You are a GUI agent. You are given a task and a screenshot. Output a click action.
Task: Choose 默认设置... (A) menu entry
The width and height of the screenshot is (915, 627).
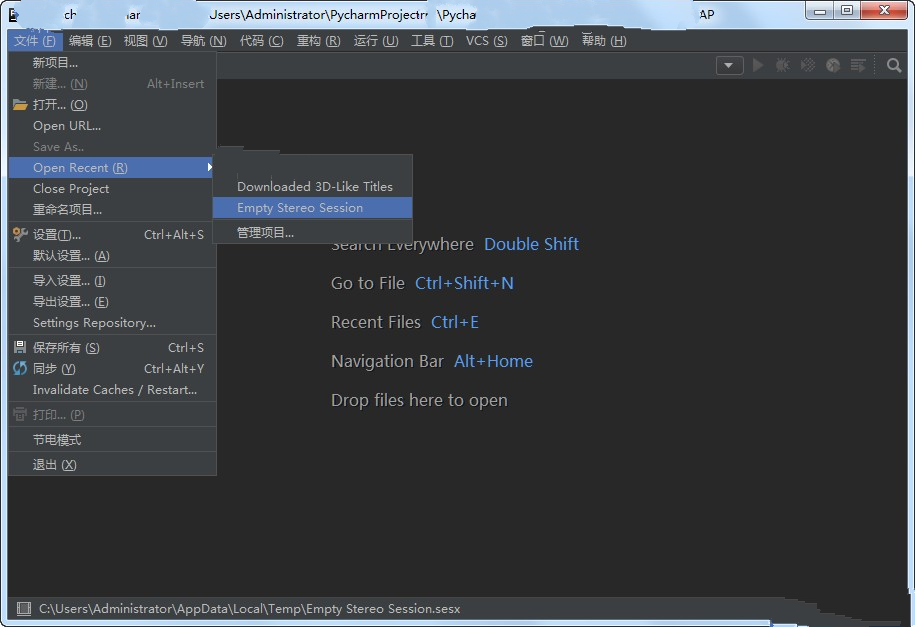(x=113, y=256)
